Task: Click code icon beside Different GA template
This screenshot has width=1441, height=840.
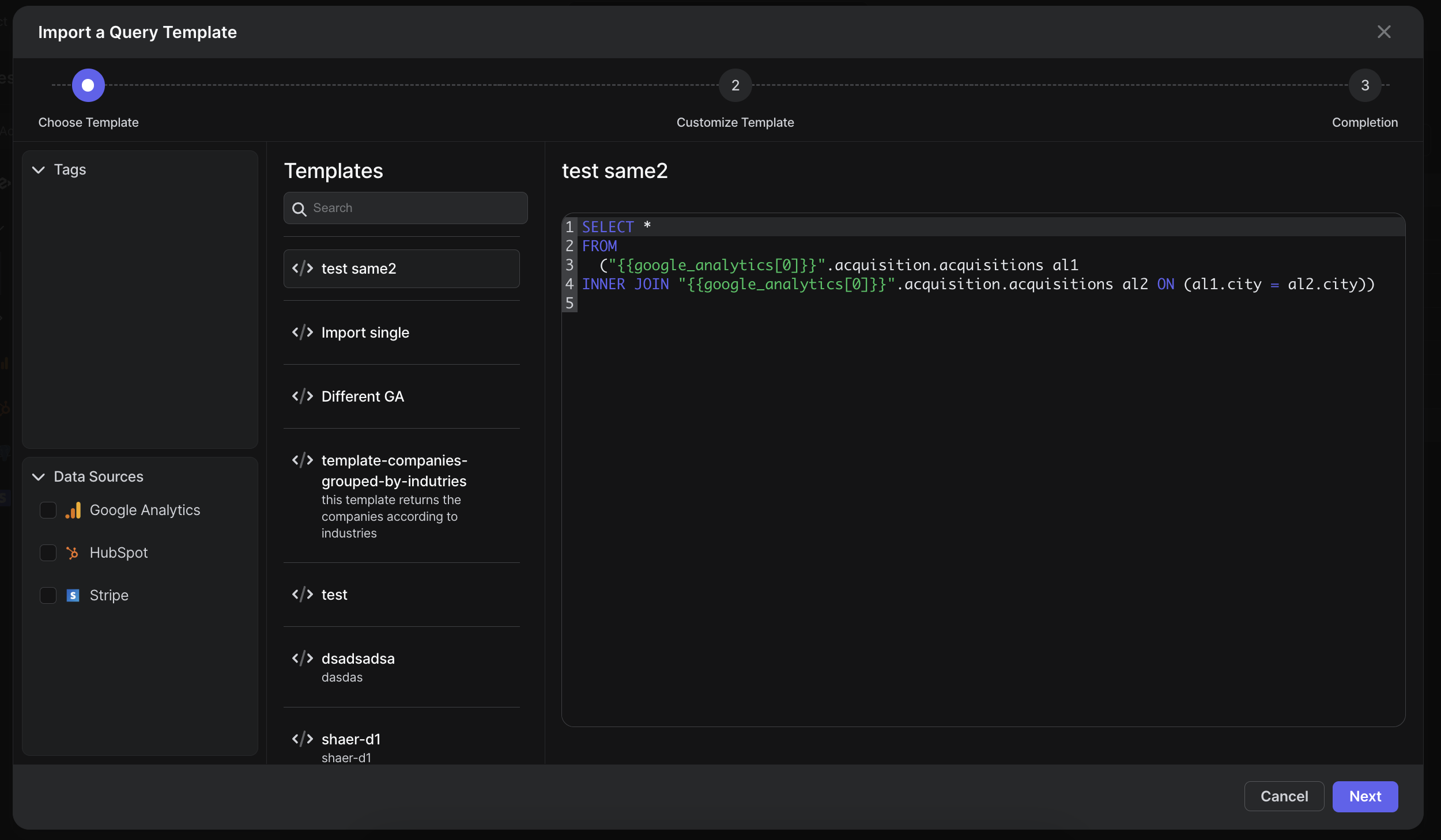Action: pyautogui.click(x=303, y=396)
